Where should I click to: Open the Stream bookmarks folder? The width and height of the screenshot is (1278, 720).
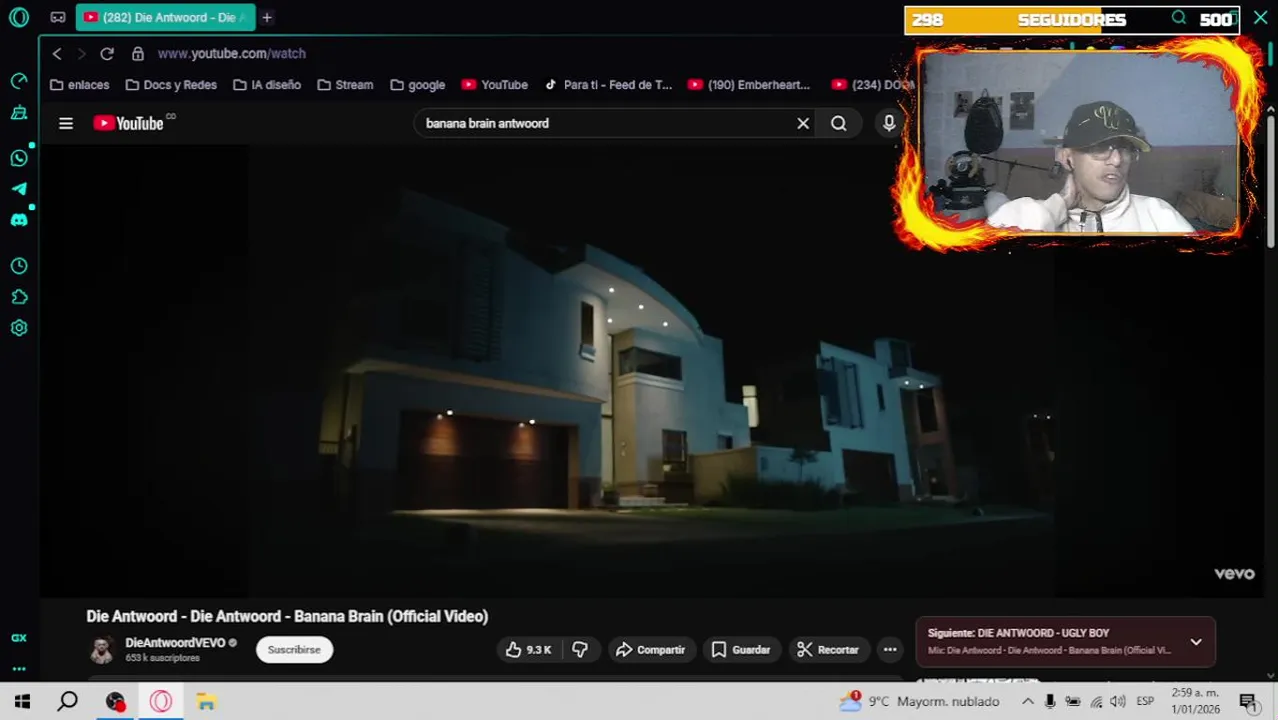click(345, 85)
